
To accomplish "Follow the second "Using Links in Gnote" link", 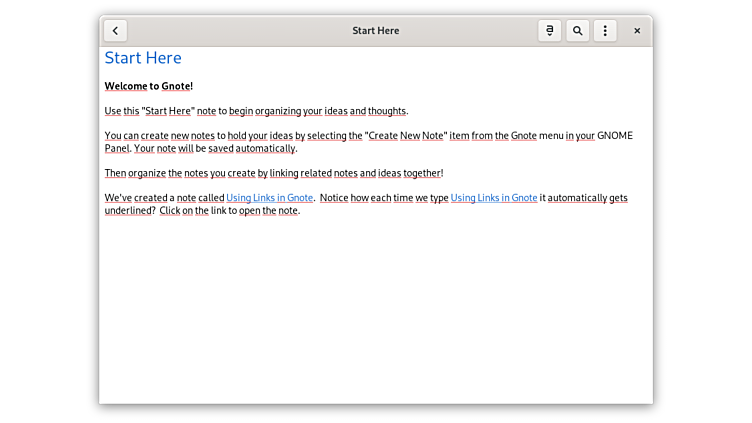I will (493, 198).
